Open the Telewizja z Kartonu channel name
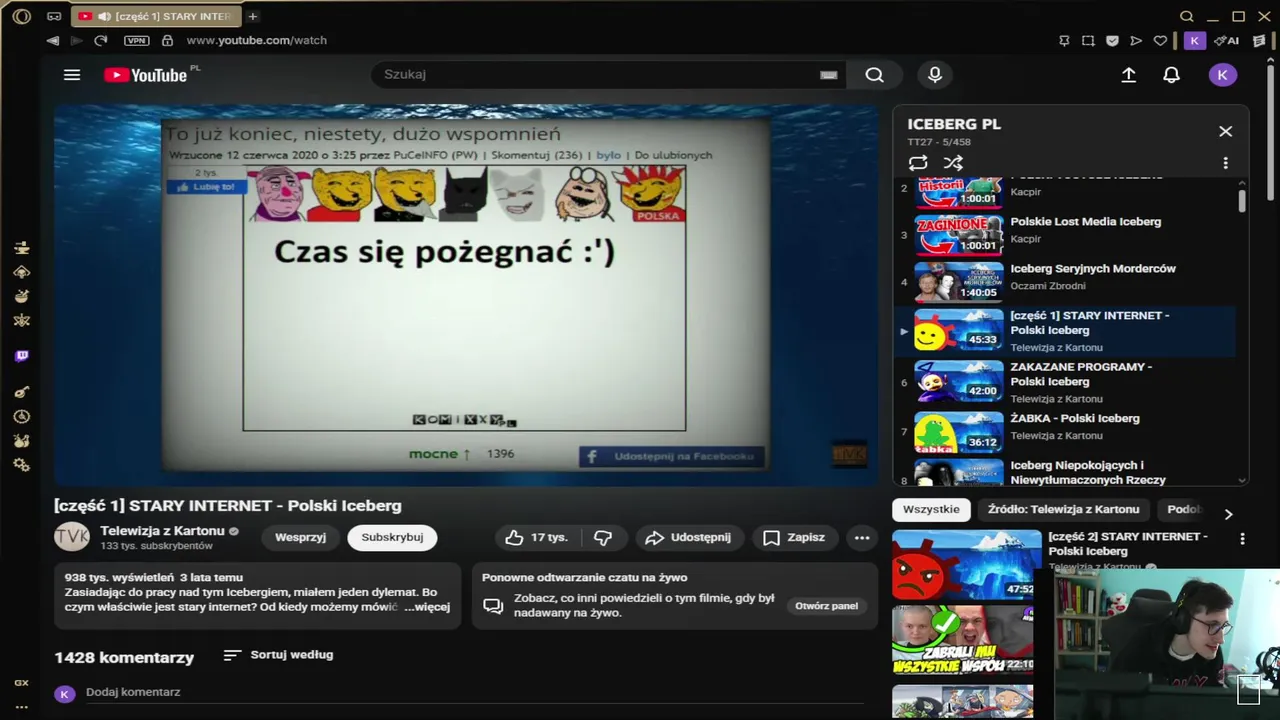 pyautogui.click(x=162, y=531)
